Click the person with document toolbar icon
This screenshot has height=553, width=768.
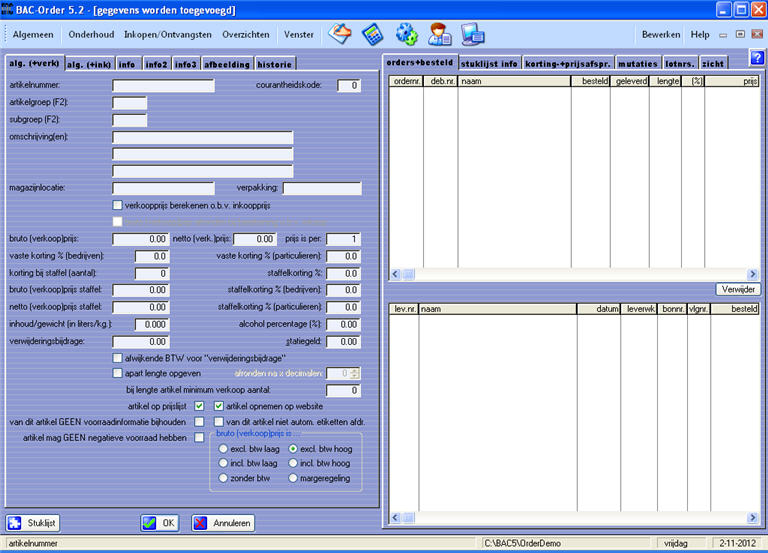click(439, 34)
